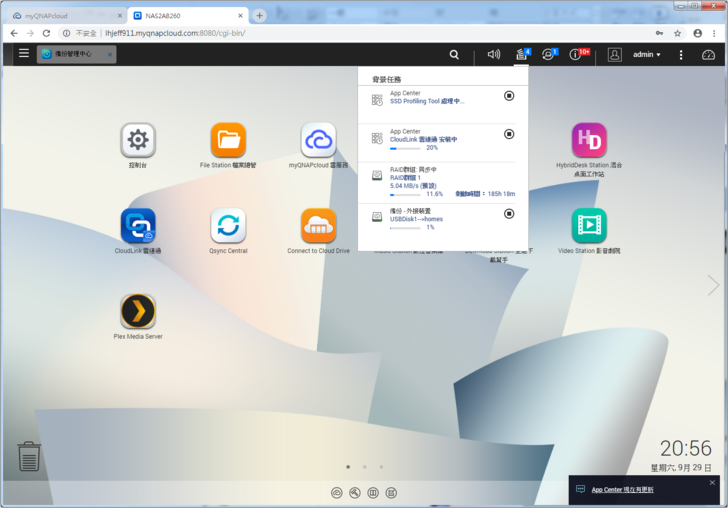728x508 pixels.
Task: Open a new browser tab
Action: click(x=260, y=16)
